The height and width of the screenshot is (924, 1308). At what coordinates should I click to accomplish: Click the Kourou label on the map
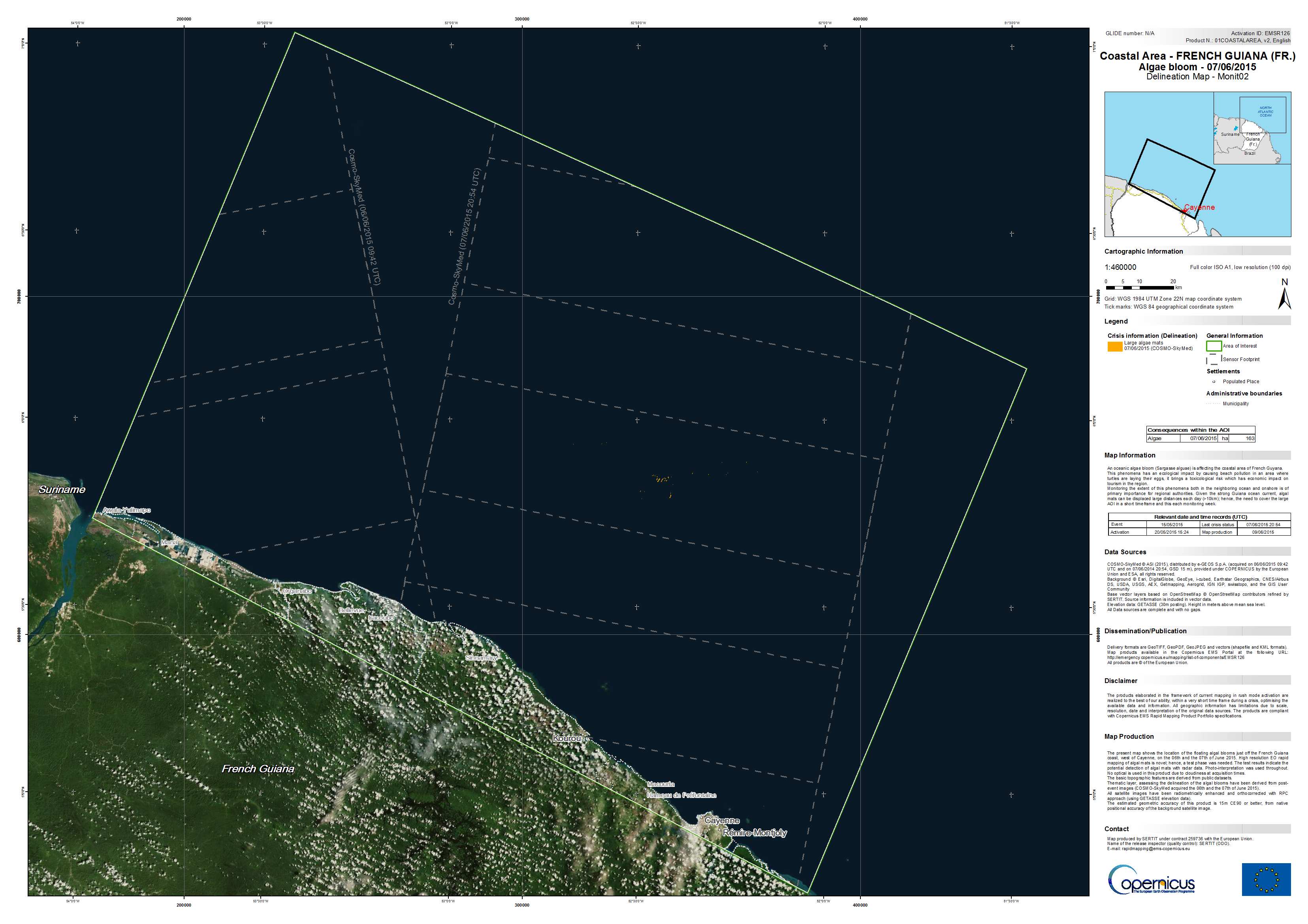[567, 738]
